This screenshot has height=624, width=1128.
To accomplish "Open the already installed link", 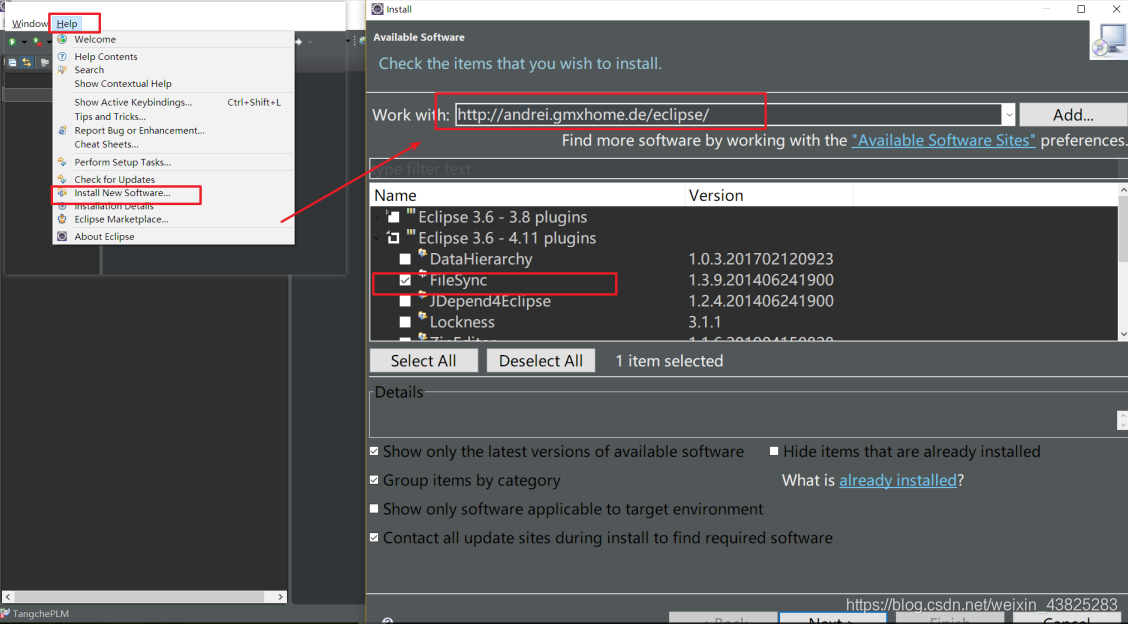I will pos(898,480).
